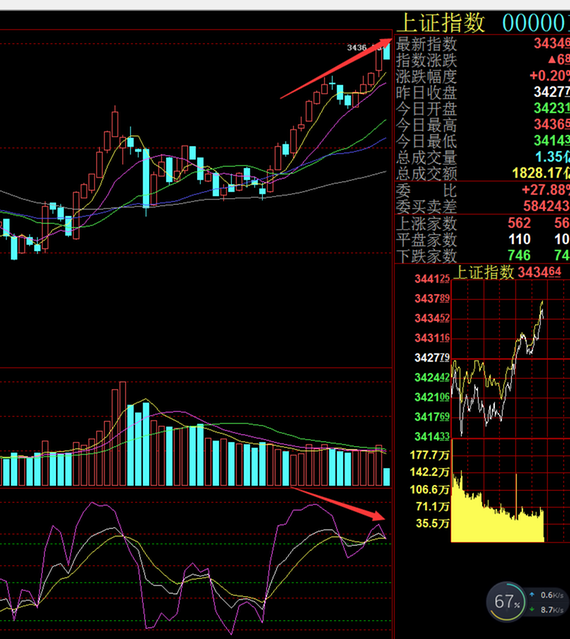Select the 下跌家数 count 746
Screen dimensions: 570x639
[519, 256]
